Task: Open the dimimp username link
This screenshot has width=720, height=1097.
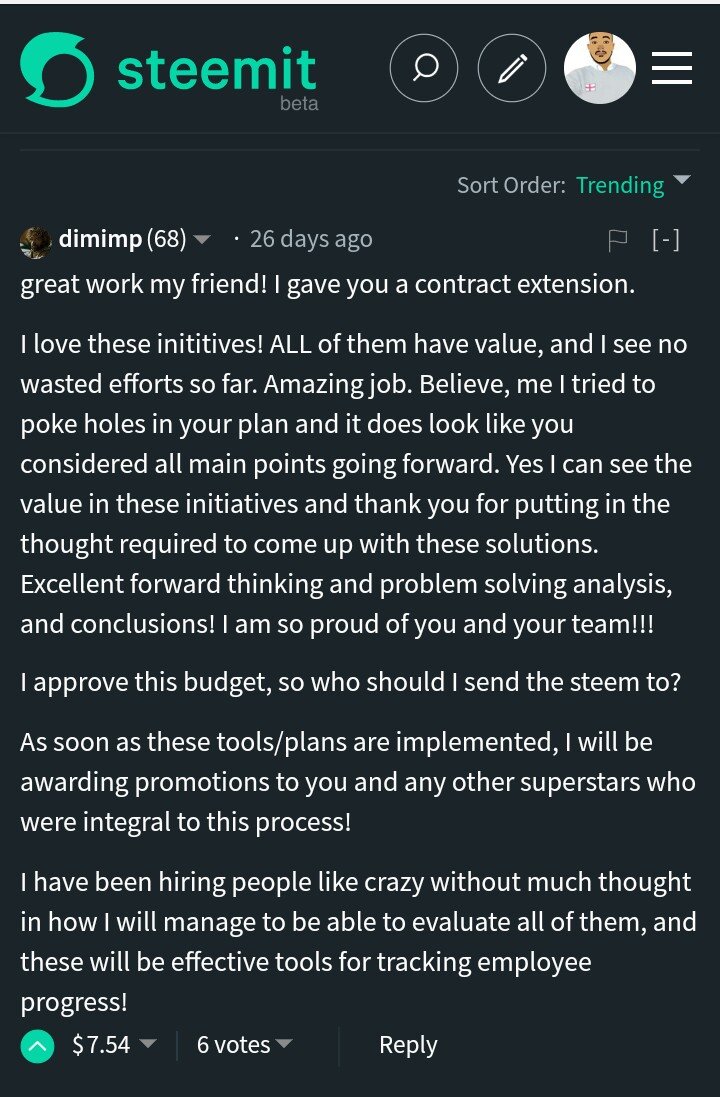Action: pyautogui.click(x=100, y=239)
